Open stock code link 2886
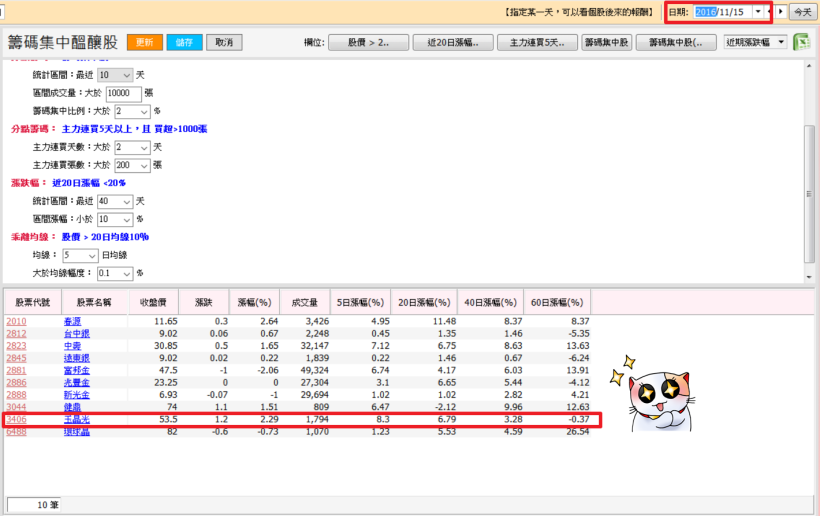This screenshot has height=516, width=820. point(16,383)
